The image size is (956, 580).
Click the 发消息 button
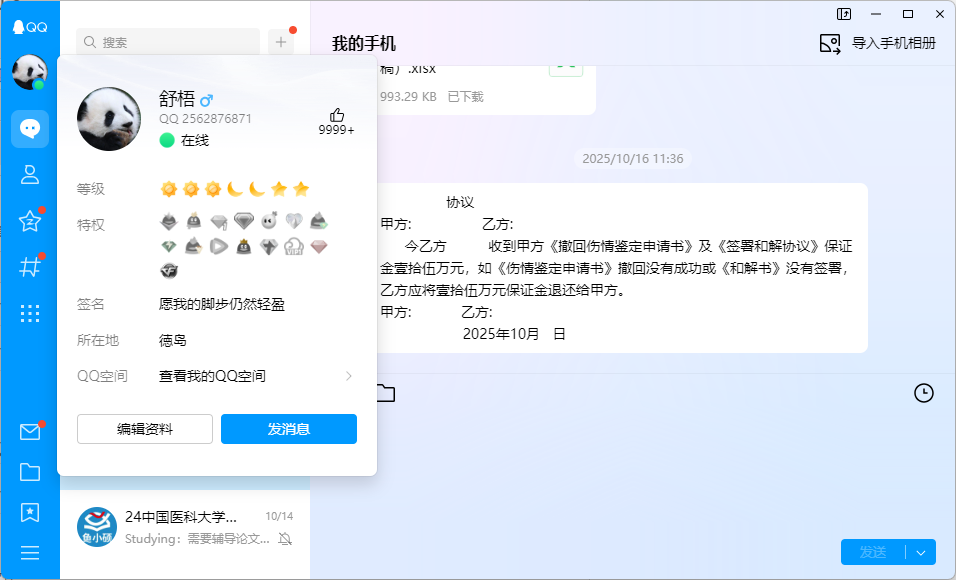pos(289,429)
